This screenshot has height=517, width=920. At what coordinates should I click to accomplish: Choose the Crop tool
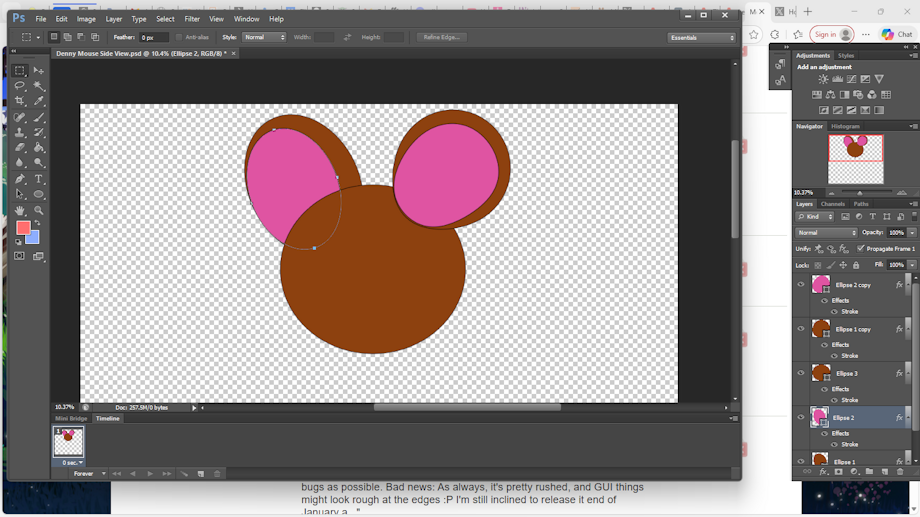(20, 101)
